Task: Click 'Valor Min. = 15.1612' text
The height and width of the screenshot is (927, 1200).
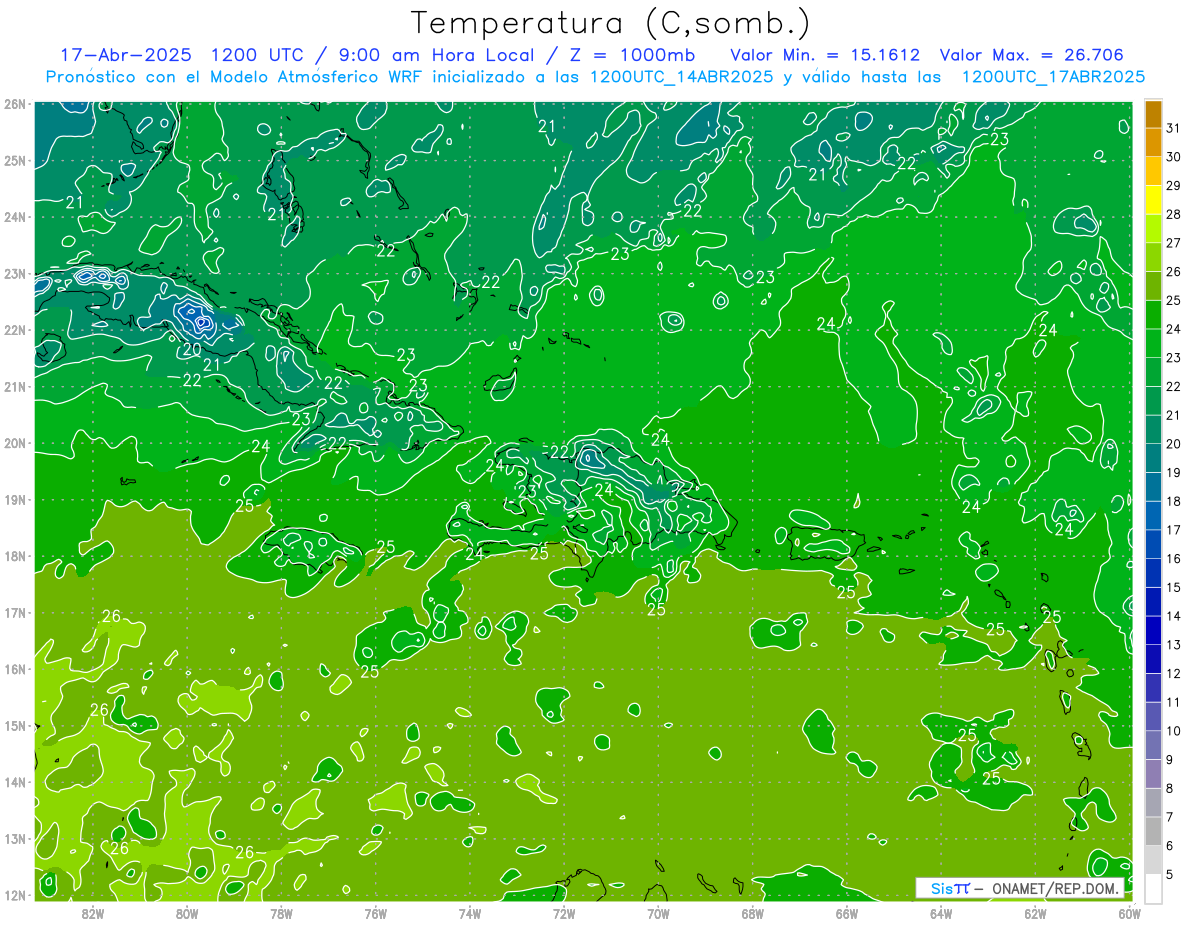Action: click(x=825, y=55)
